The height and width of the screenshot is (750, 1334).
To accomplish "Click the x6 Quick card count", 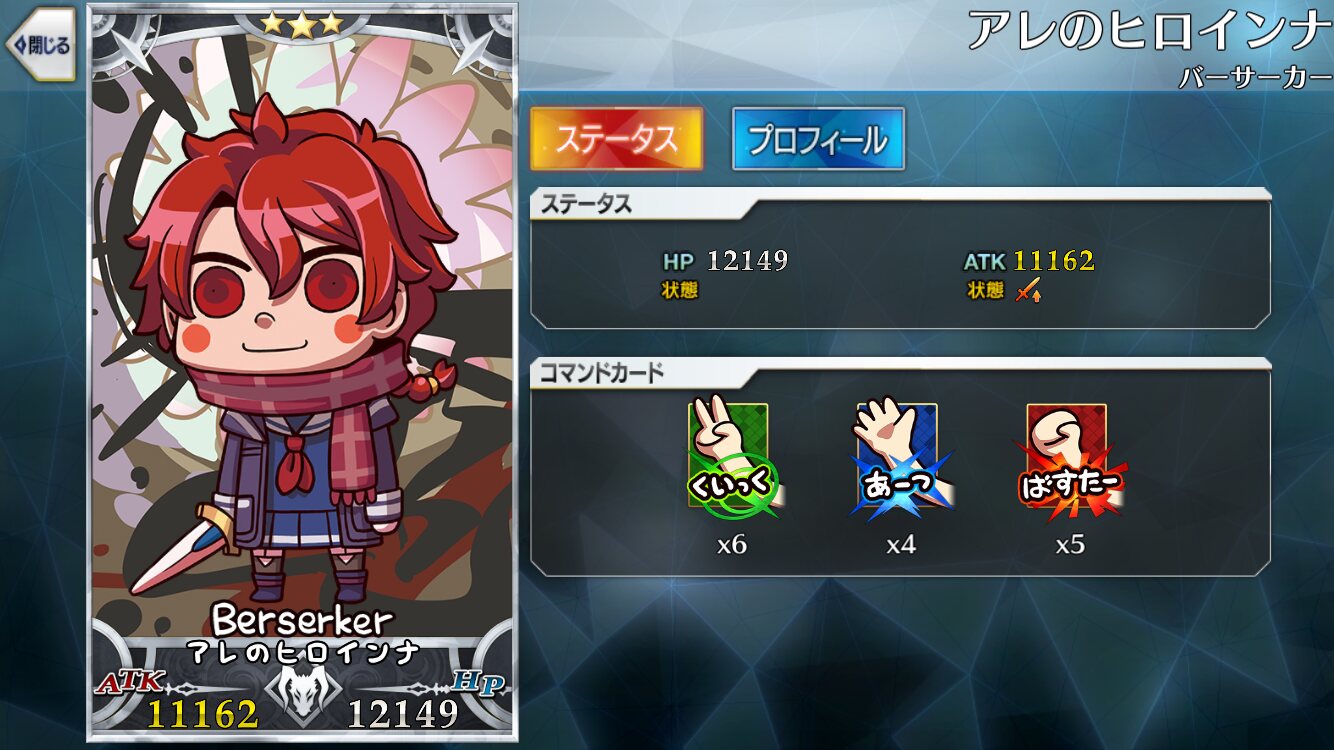I will tap(731, 545).
